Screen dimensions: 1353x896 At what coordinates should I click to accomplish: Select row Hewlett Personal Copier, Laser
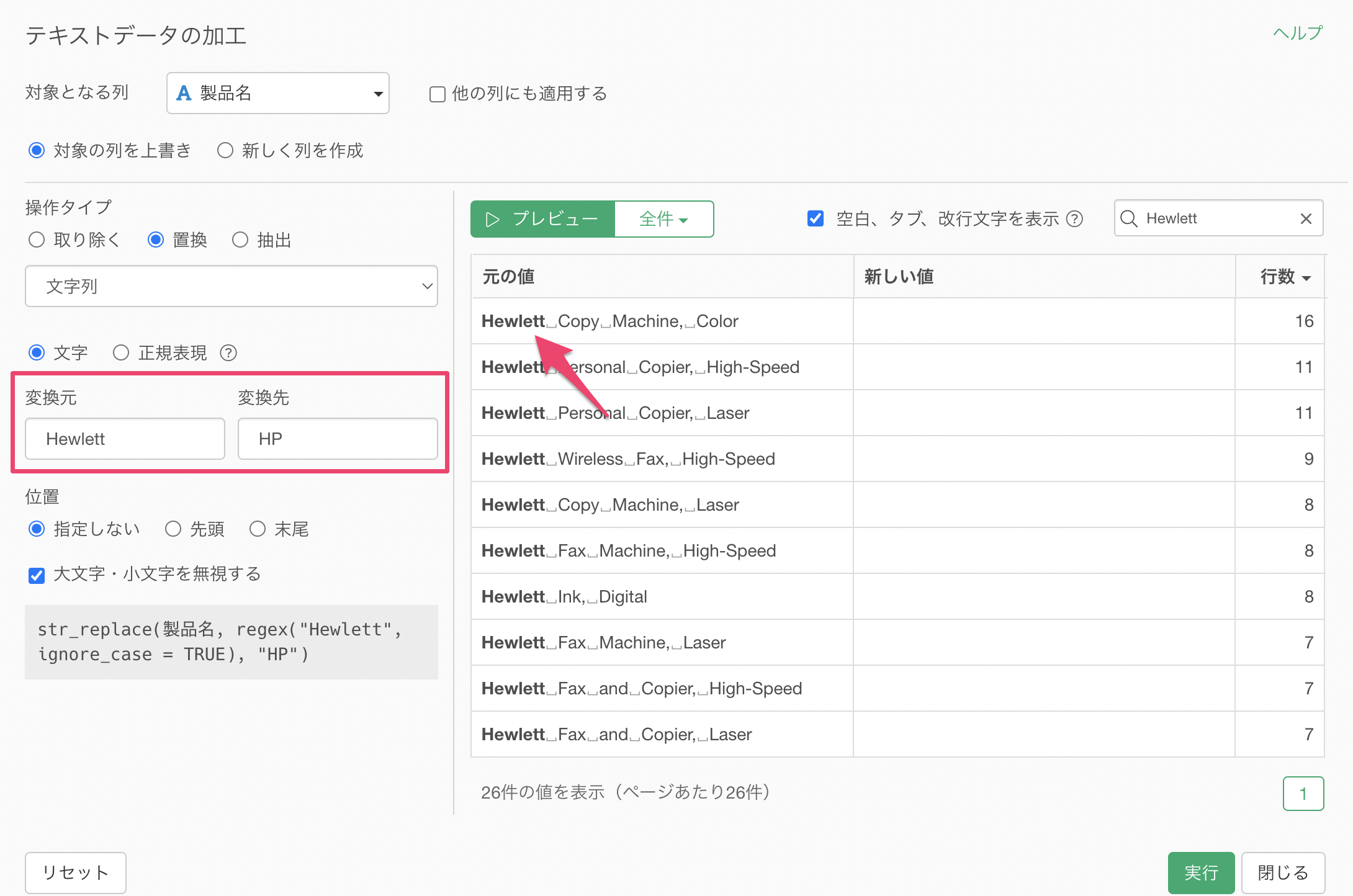(897, 413)
